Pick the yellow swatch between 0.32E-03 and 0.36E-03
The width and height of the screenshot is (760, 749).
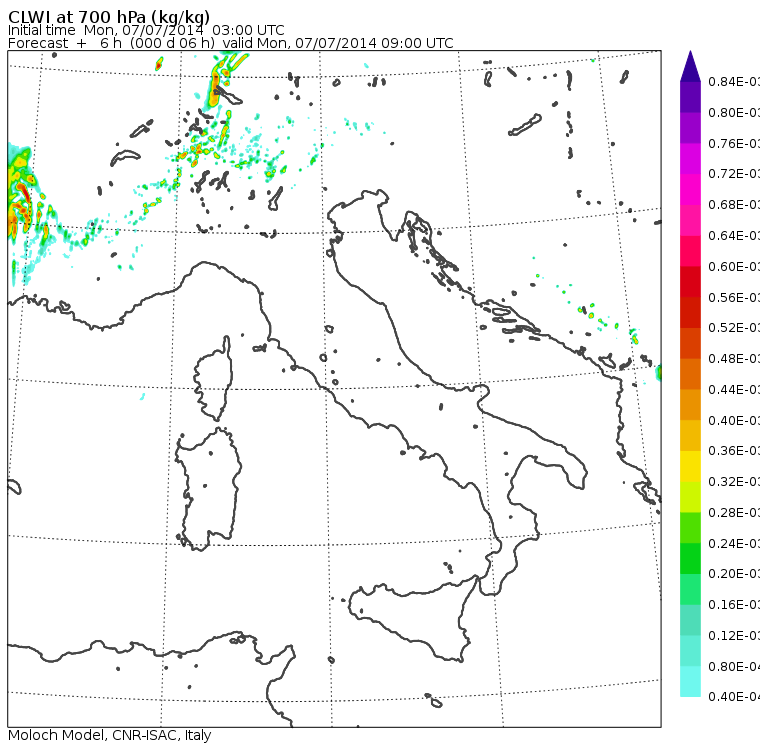[x=690, y=466]
